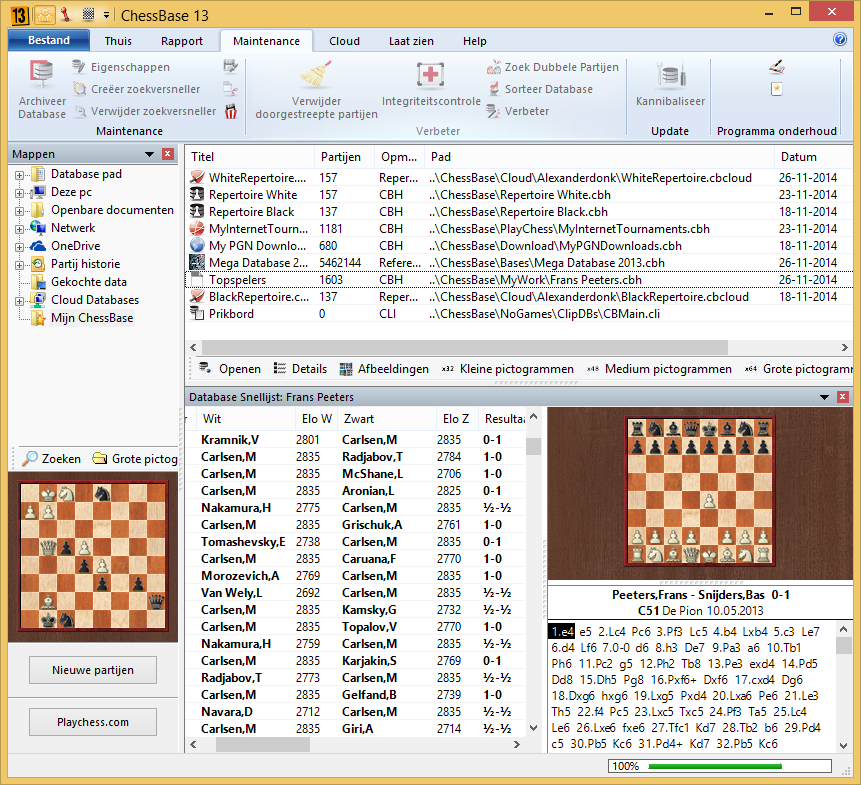Click the notation scrollbar down arrow
The height and width of the screenshot is (785, 861).
(x=844, y=745)
